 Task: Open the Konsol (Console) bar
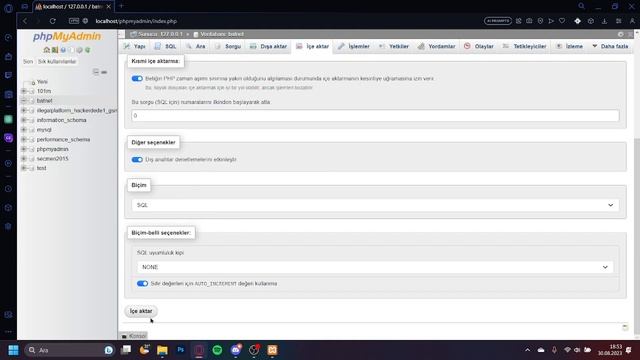[133, 336]
